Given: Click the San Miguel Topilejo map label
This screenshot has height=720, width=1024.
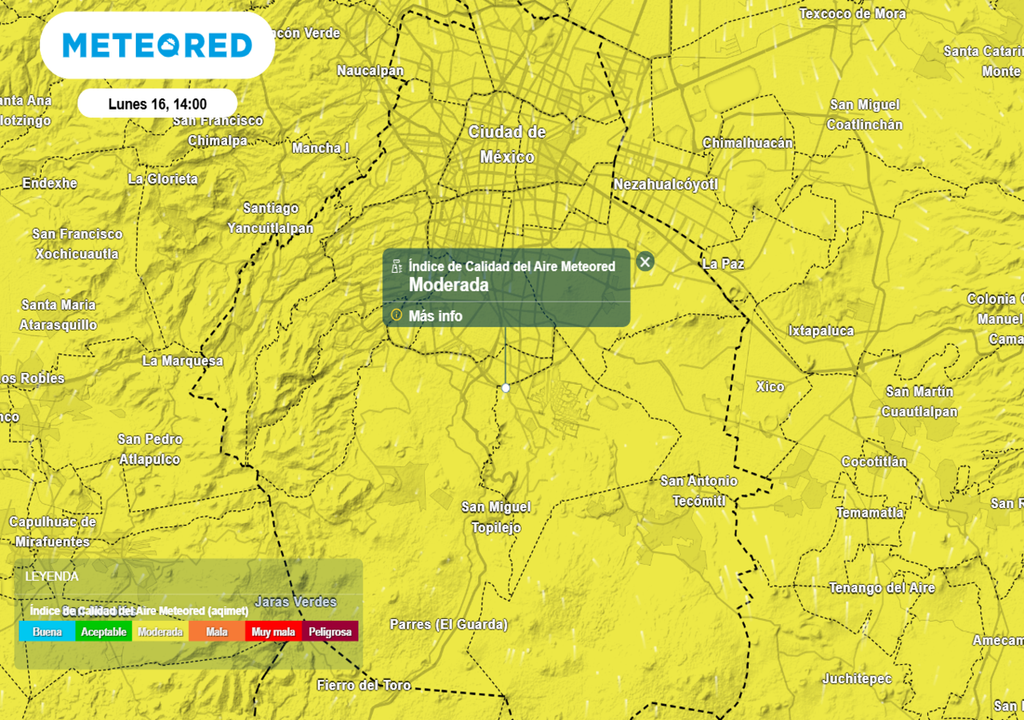Looking at the screenshot, I should [x=496, y=518].
